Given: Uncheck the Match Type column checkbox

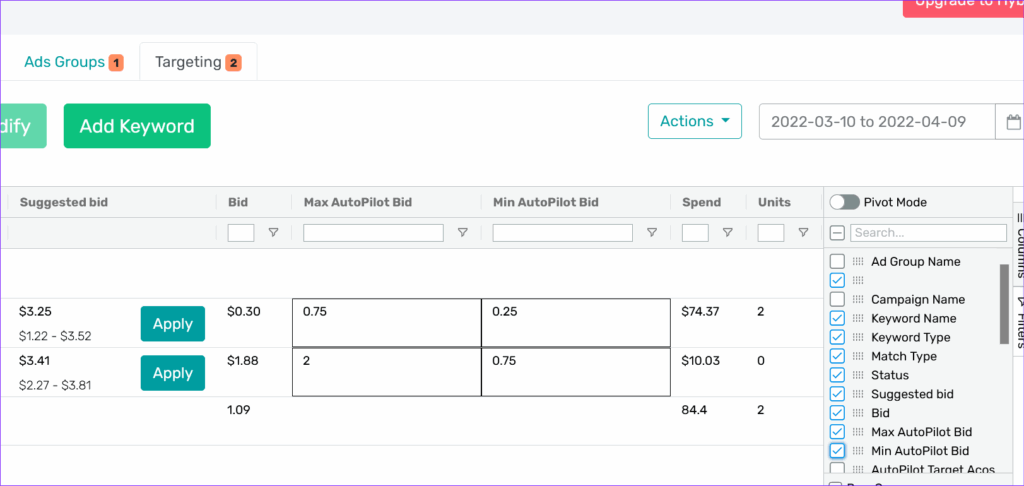Looking at the screenshot, I should click(837, 356).
